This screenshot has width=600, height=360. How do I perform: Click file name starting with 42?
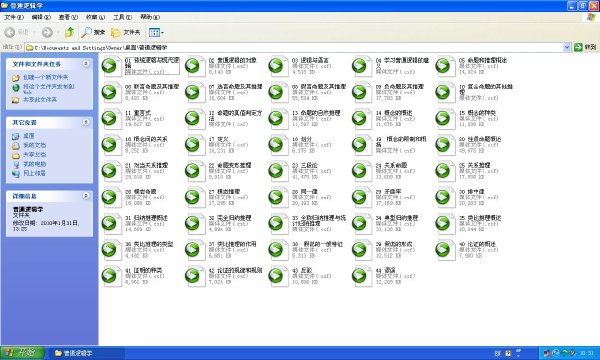[235, 270]
